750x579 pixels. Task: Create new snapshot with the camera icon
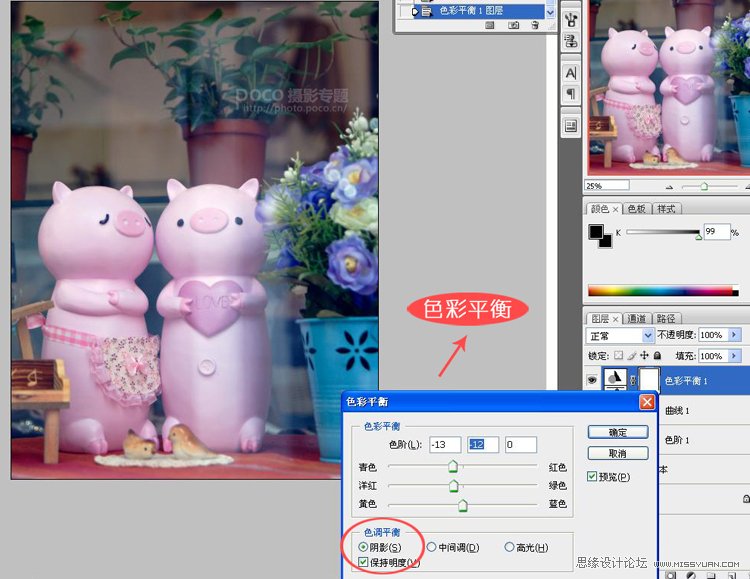pos(513,25)
